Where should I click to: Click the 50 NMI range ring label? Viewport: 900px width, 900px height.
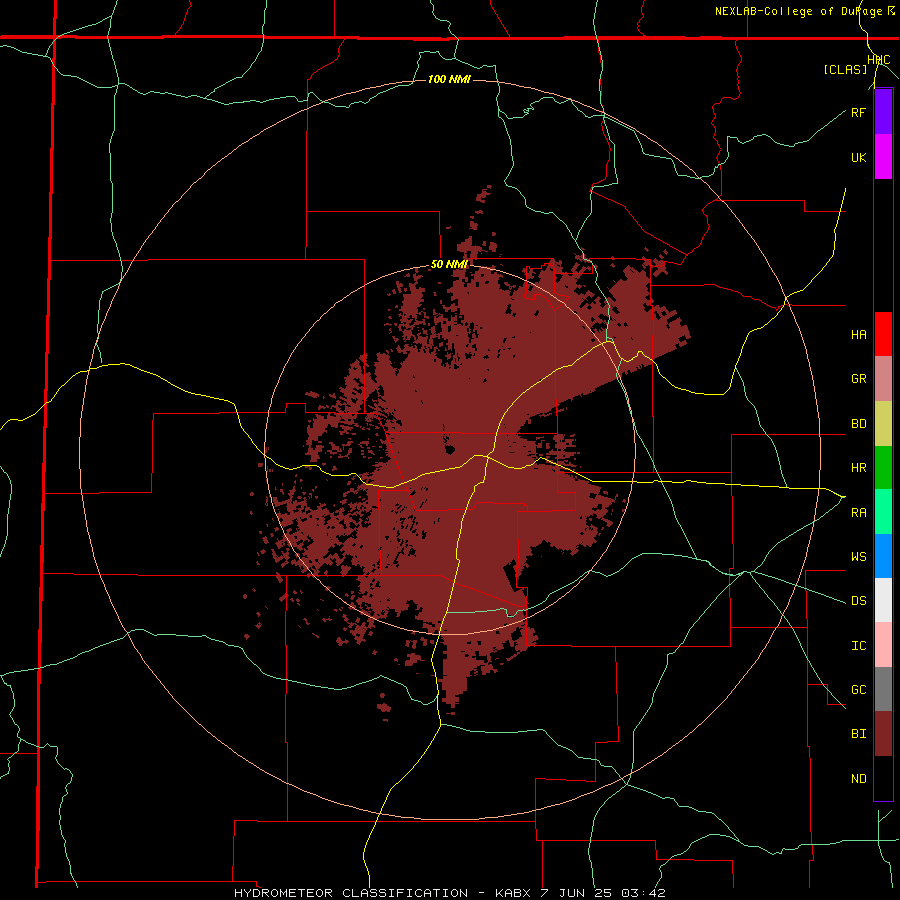pos(449,265)
